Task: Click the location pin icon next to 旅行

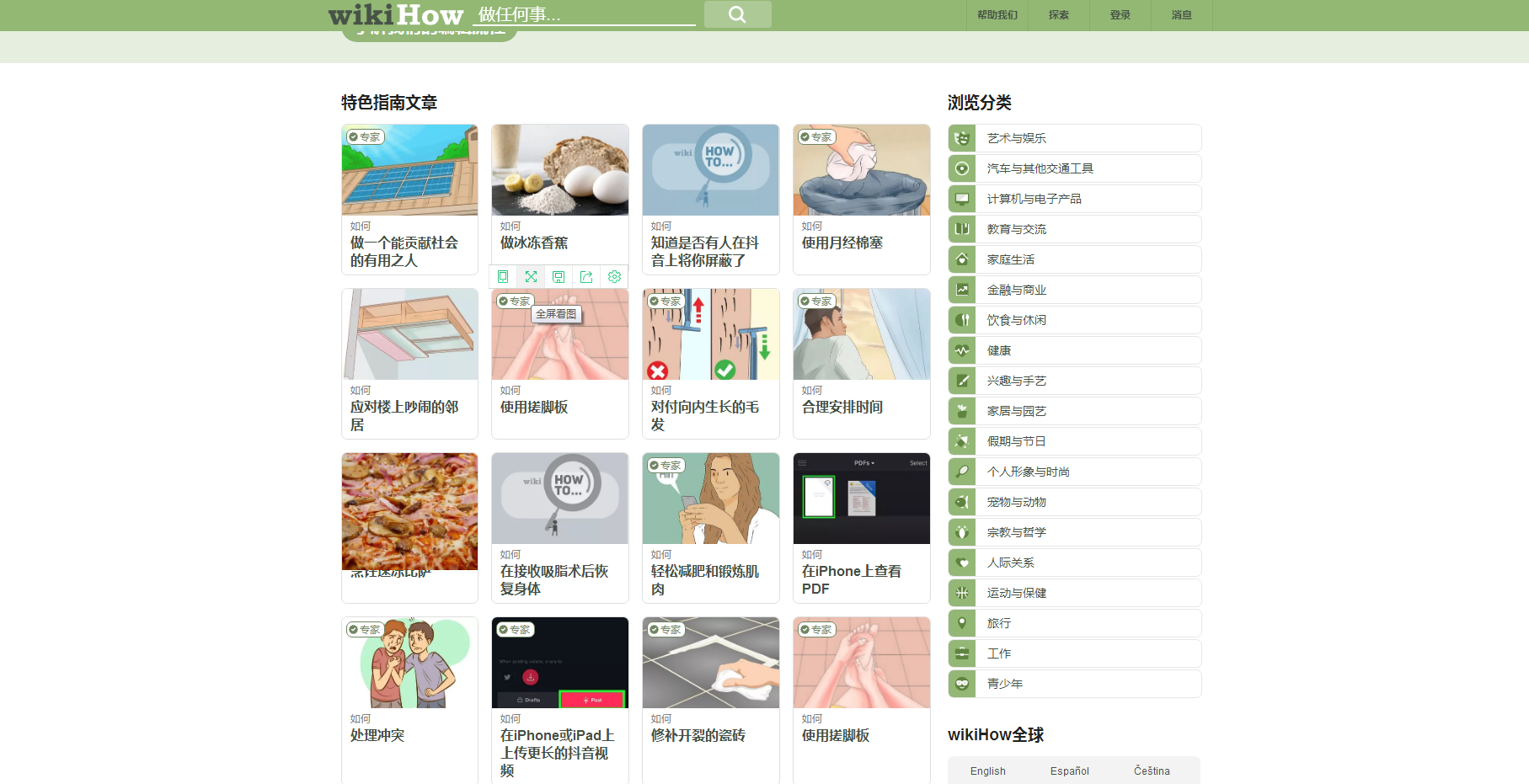Action: pos(961,623)
